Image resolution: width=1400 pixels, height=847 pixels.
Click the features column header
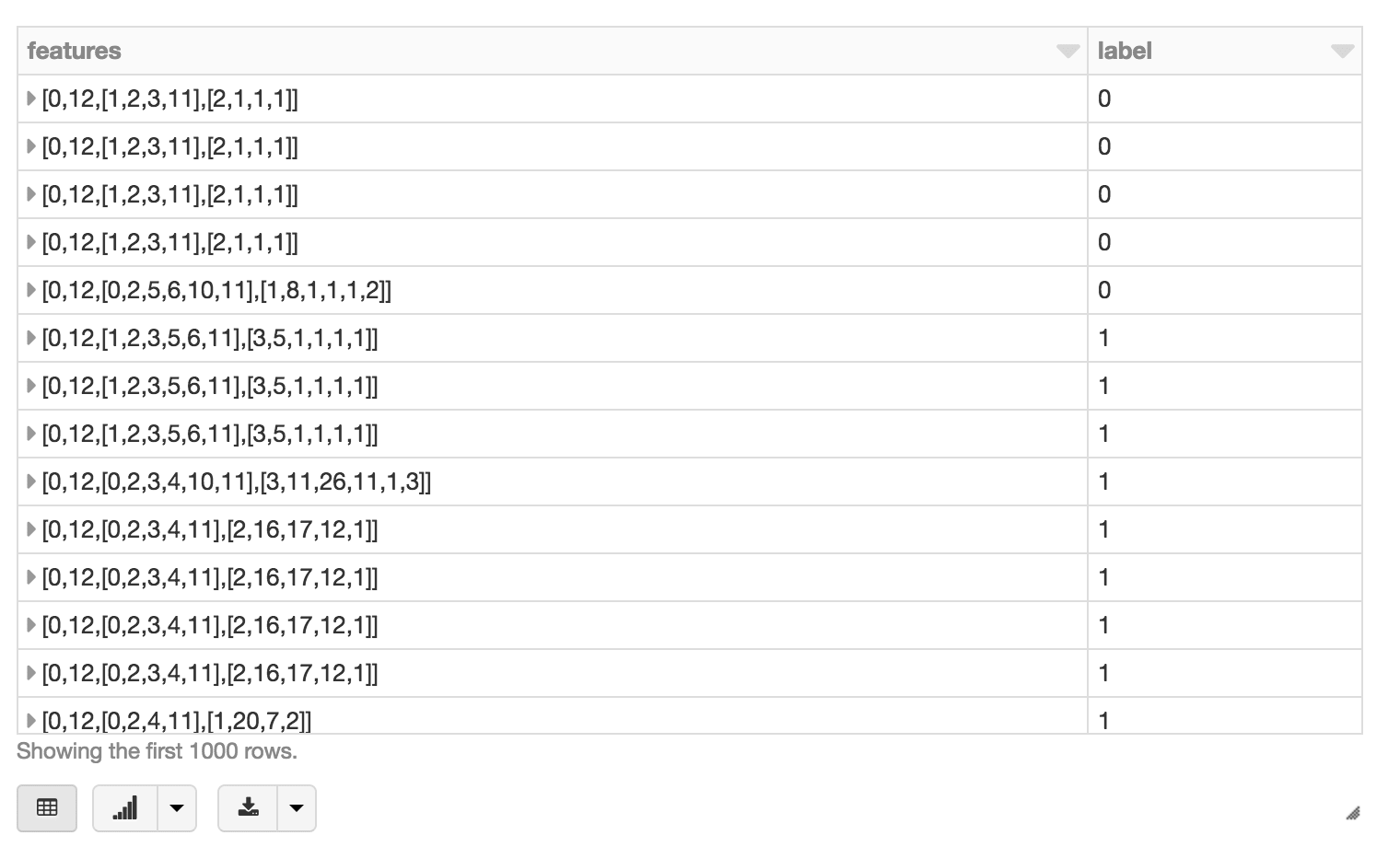click(75, 51)
